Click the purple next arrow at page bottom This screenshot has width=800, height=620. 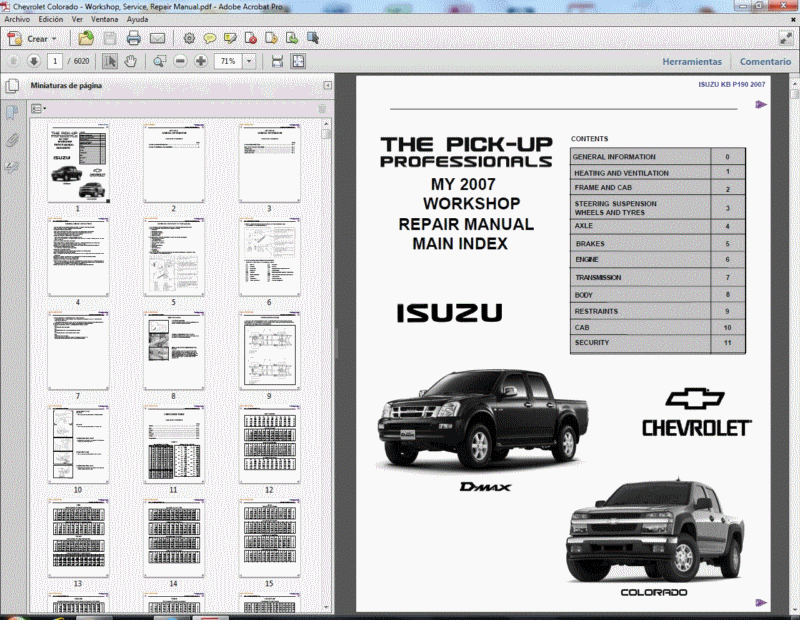pos(761,603)
